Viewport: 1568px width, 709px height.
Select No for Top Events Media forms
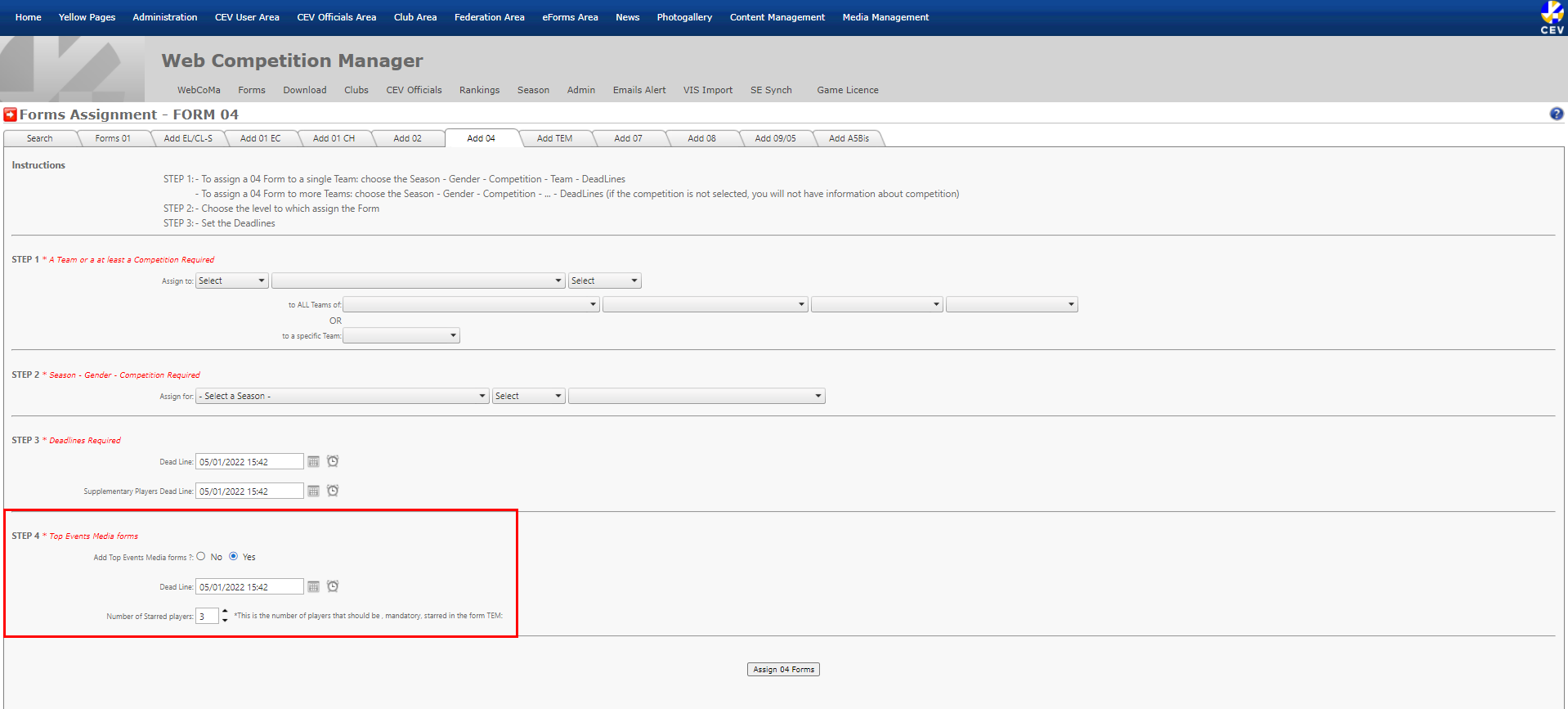[201, 556]
